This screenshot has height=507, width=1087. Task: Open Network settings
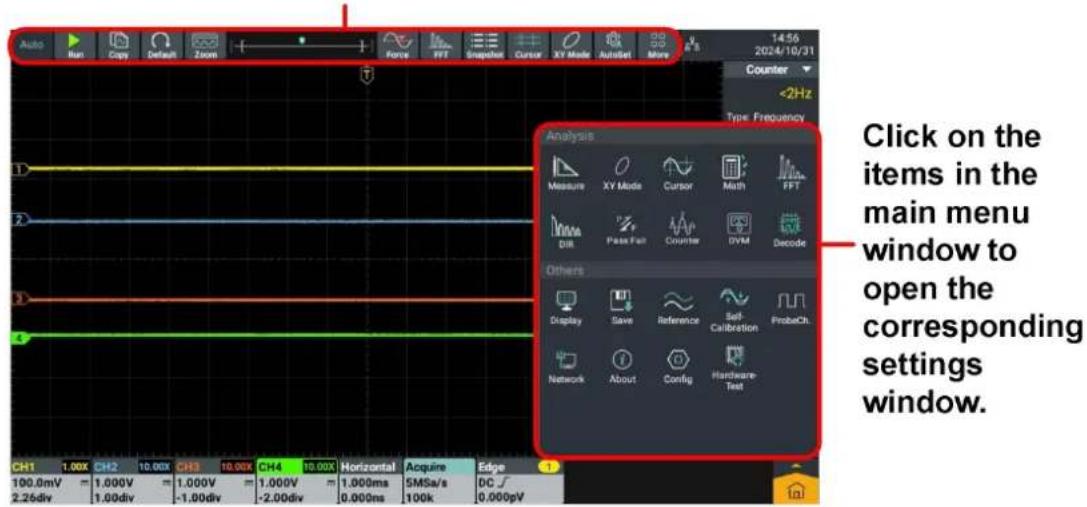tap(566, 368)
